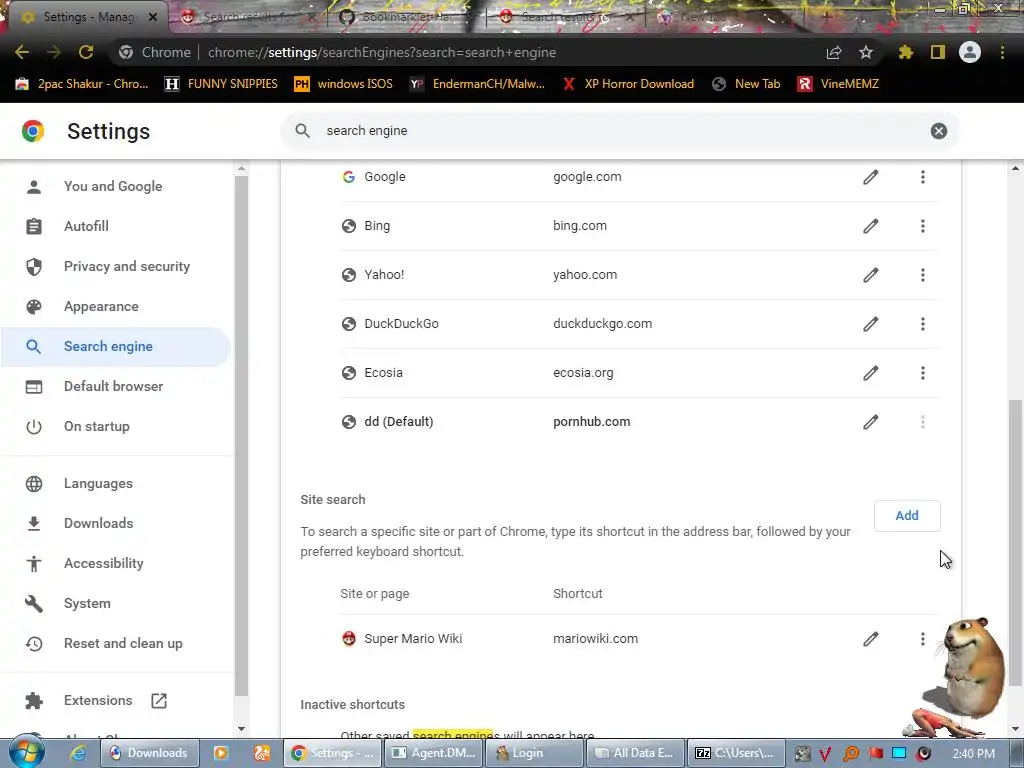Screen dimensions: 1024x768
Task: Edit the Super Mario Wiki site search
Action: (871, 639)
